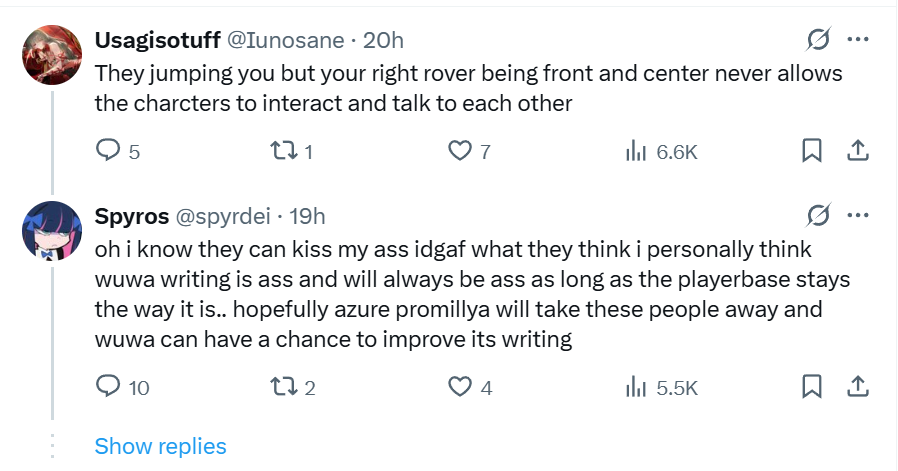The image size is (898, 471).
Task: Share Spyros's tweet
Action: [x=857, y=386]
